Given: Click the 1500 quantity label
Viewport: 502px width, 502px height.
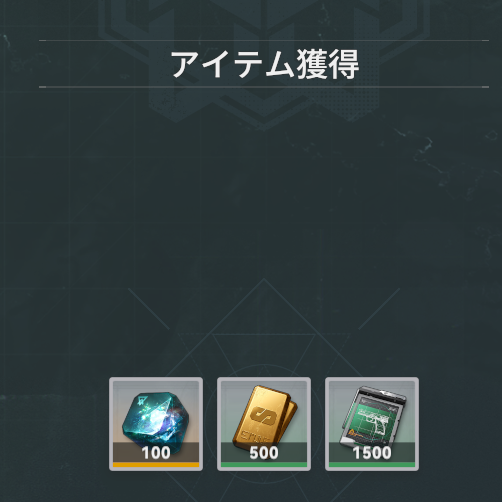Looking at the screenshot, I should tap(372, 453).
